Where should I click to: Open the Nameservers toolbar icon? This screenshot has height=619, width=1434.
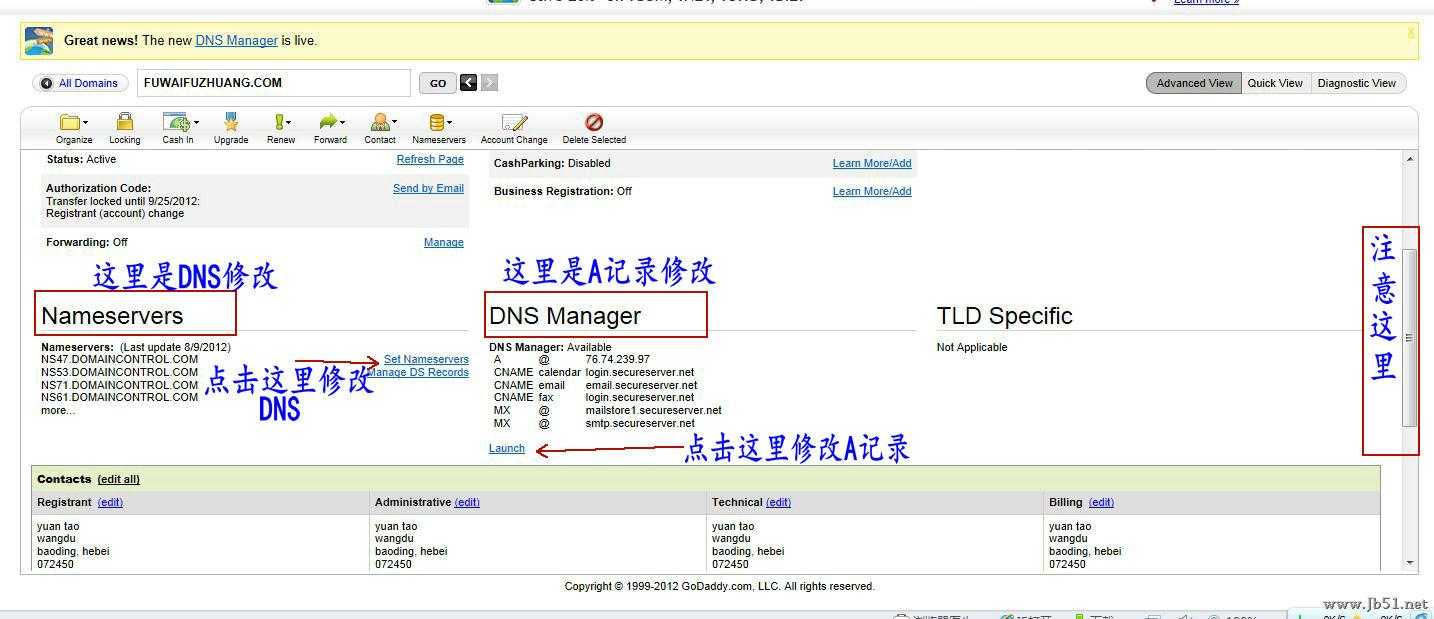click(438, 122)
